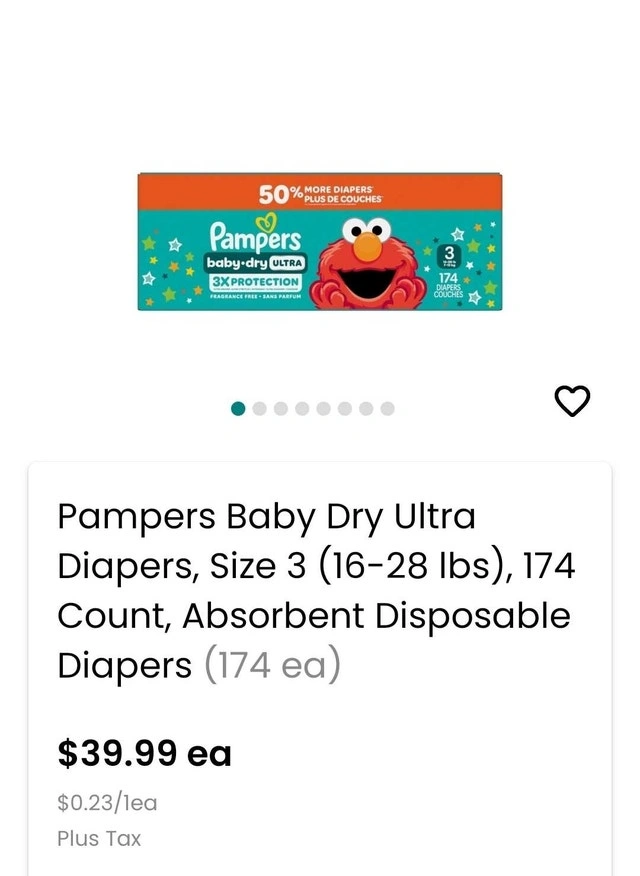Select the first (active) carousel dot

pos(238,408)
